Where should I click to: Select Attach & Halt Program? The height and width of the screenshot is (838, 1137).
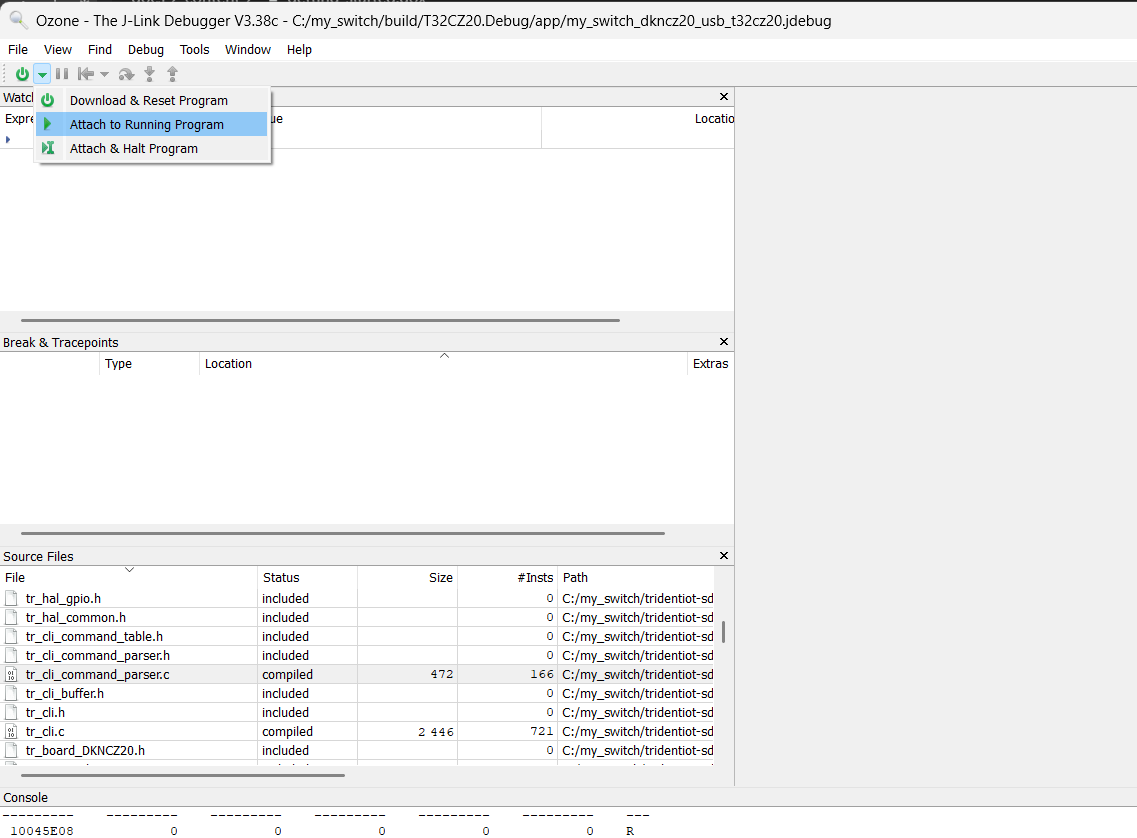click(x=152, y=148)
